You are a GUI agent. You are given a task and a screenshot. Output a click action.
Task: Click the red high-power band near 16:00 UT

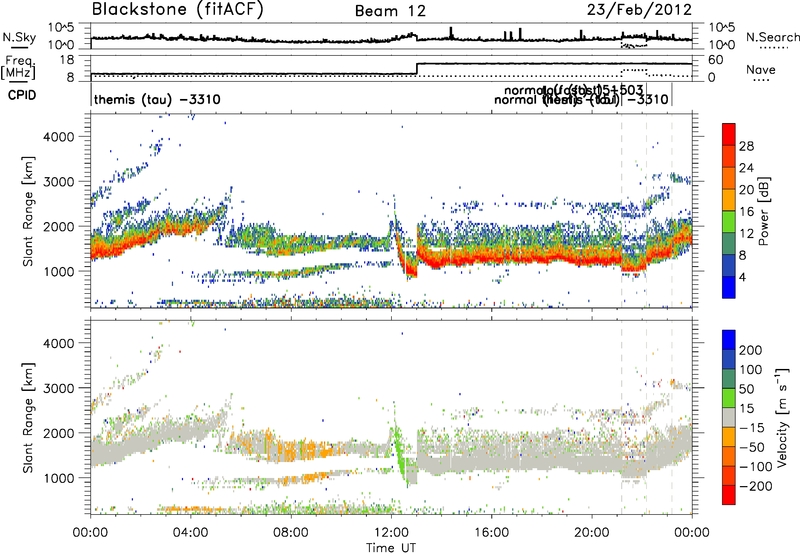(x=491, y=258)
